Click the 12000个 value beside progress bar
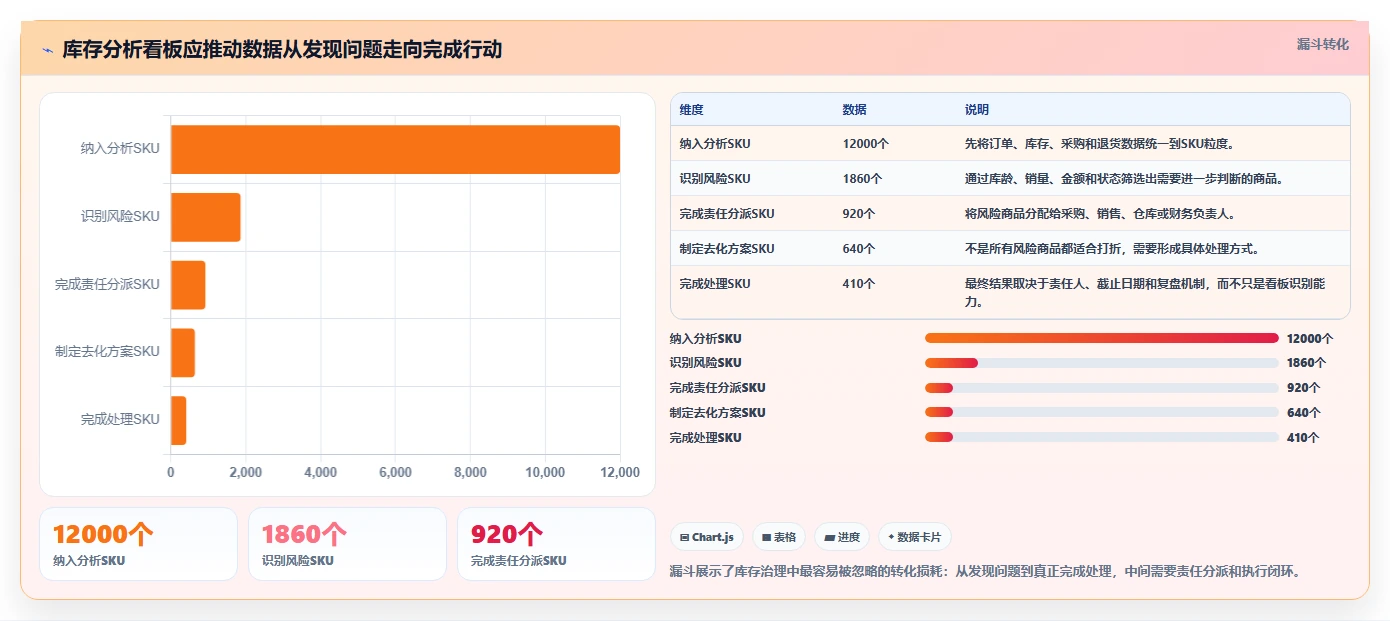 (1310, 339)
